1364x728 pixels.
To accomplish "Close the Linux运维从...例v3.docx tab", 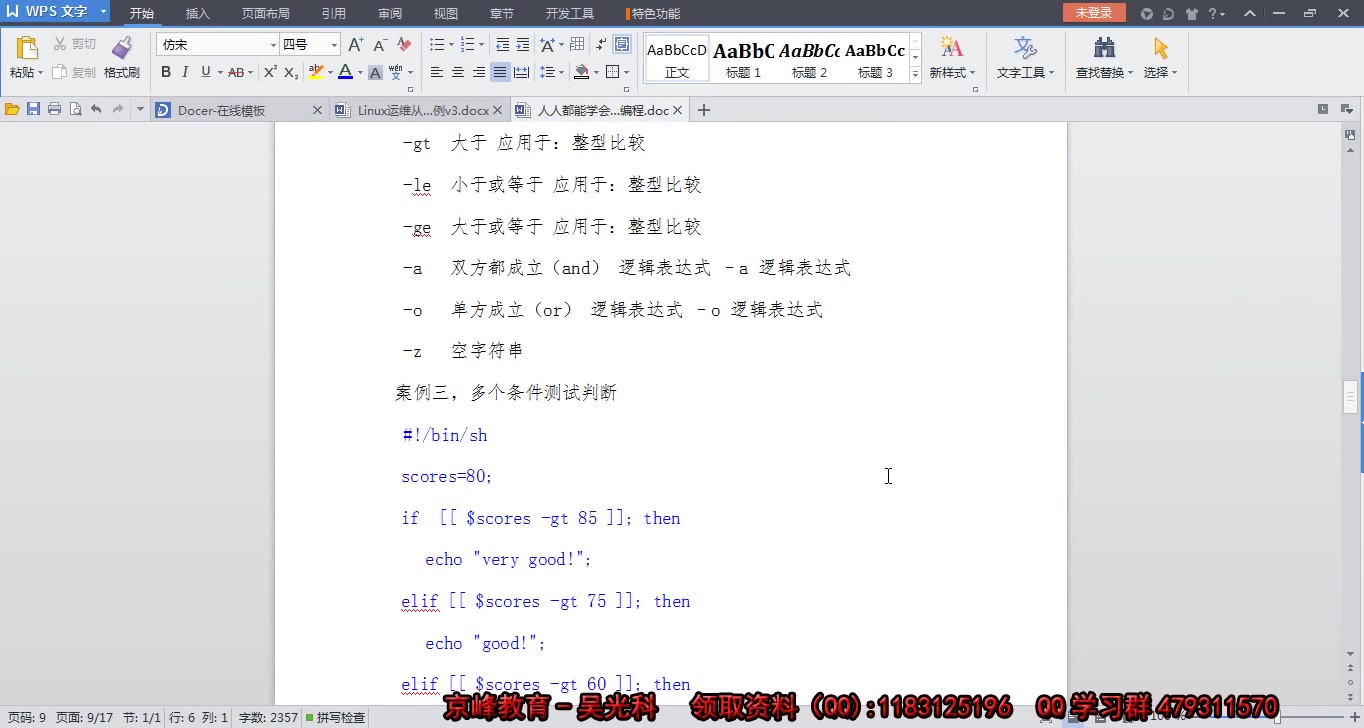I will [498, 110].
